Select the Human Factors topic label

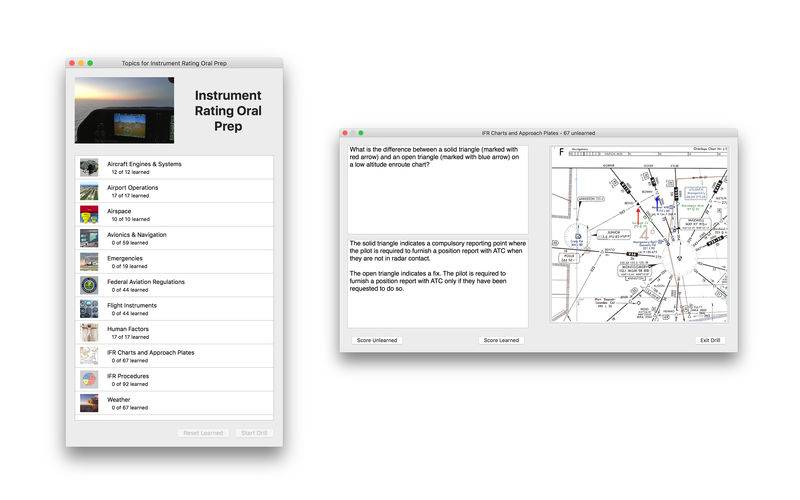pyautogui.click(x=128, y=329)
